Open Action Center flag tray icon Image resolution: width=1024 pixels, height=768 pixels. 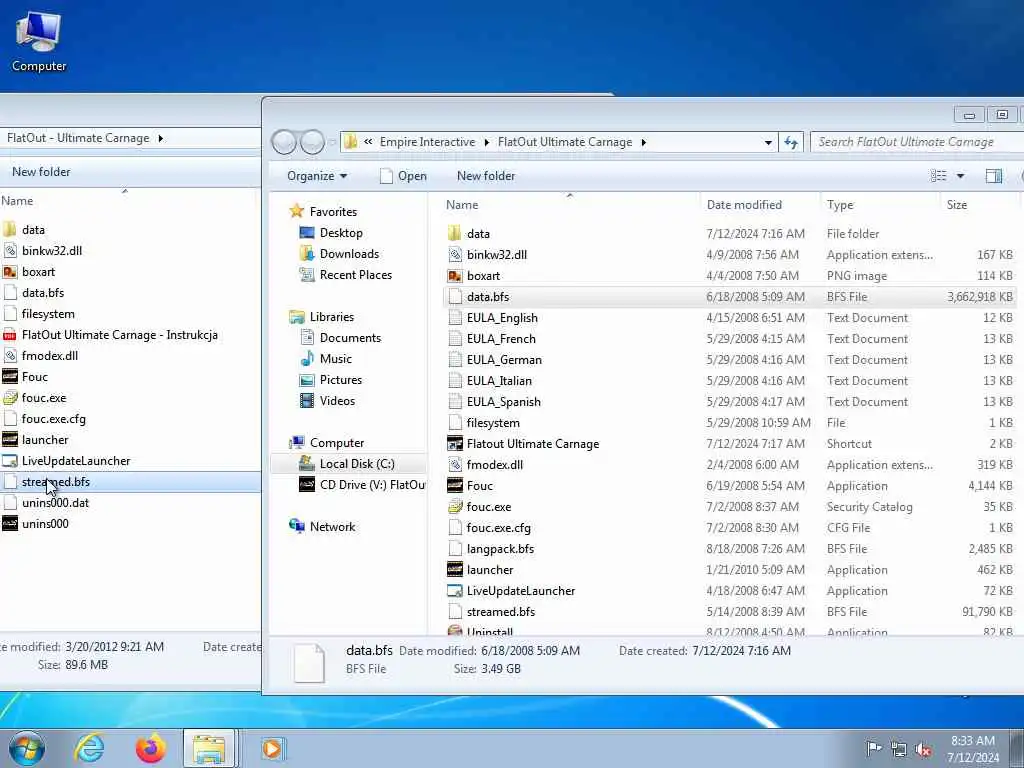874,749
